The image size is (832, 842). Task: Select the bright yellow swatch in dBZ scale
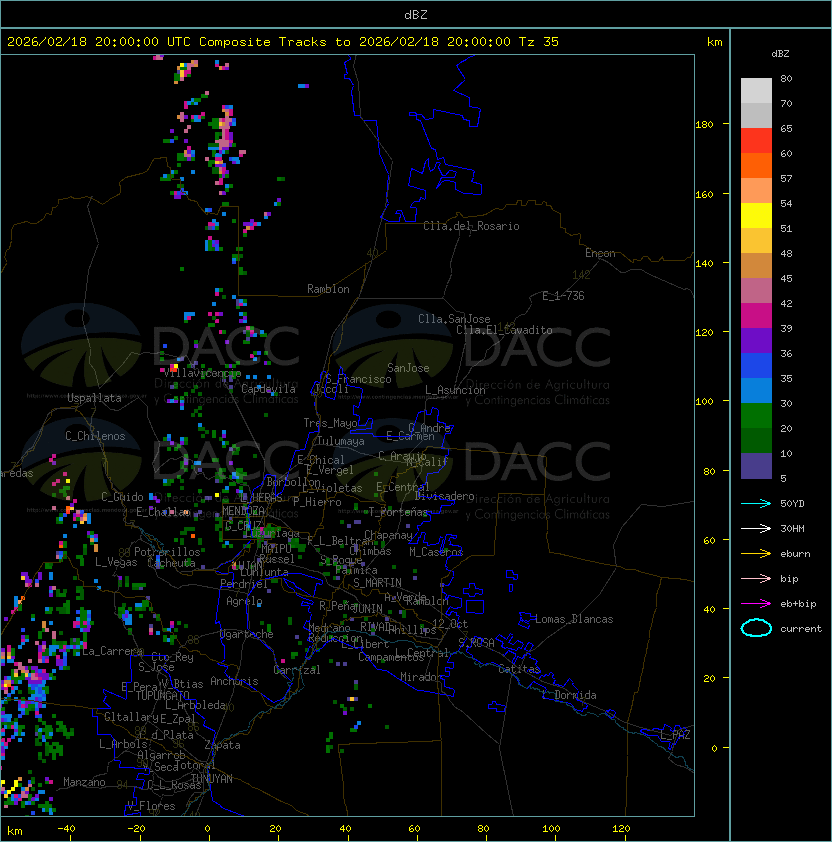point(756,216)
